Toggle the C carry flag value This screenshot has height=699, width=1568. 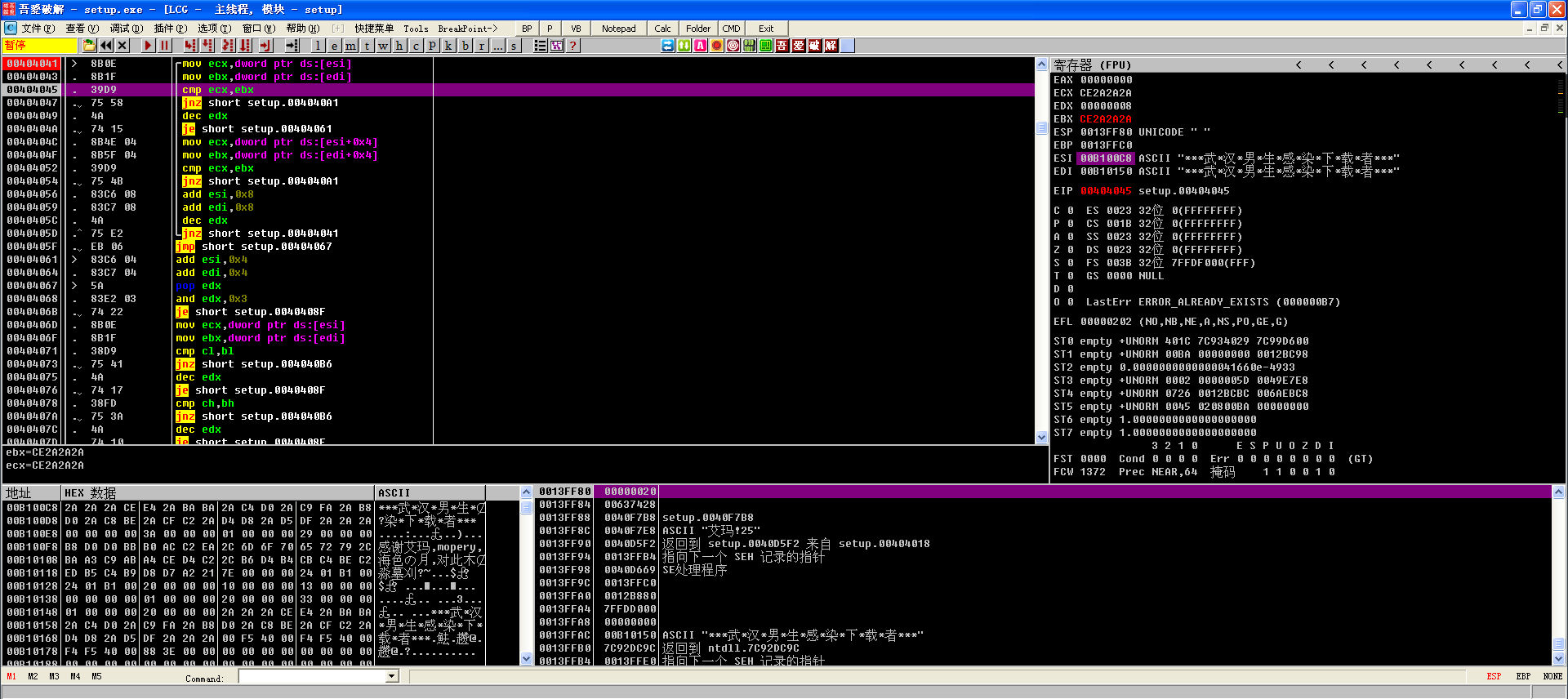(1071, 211)
